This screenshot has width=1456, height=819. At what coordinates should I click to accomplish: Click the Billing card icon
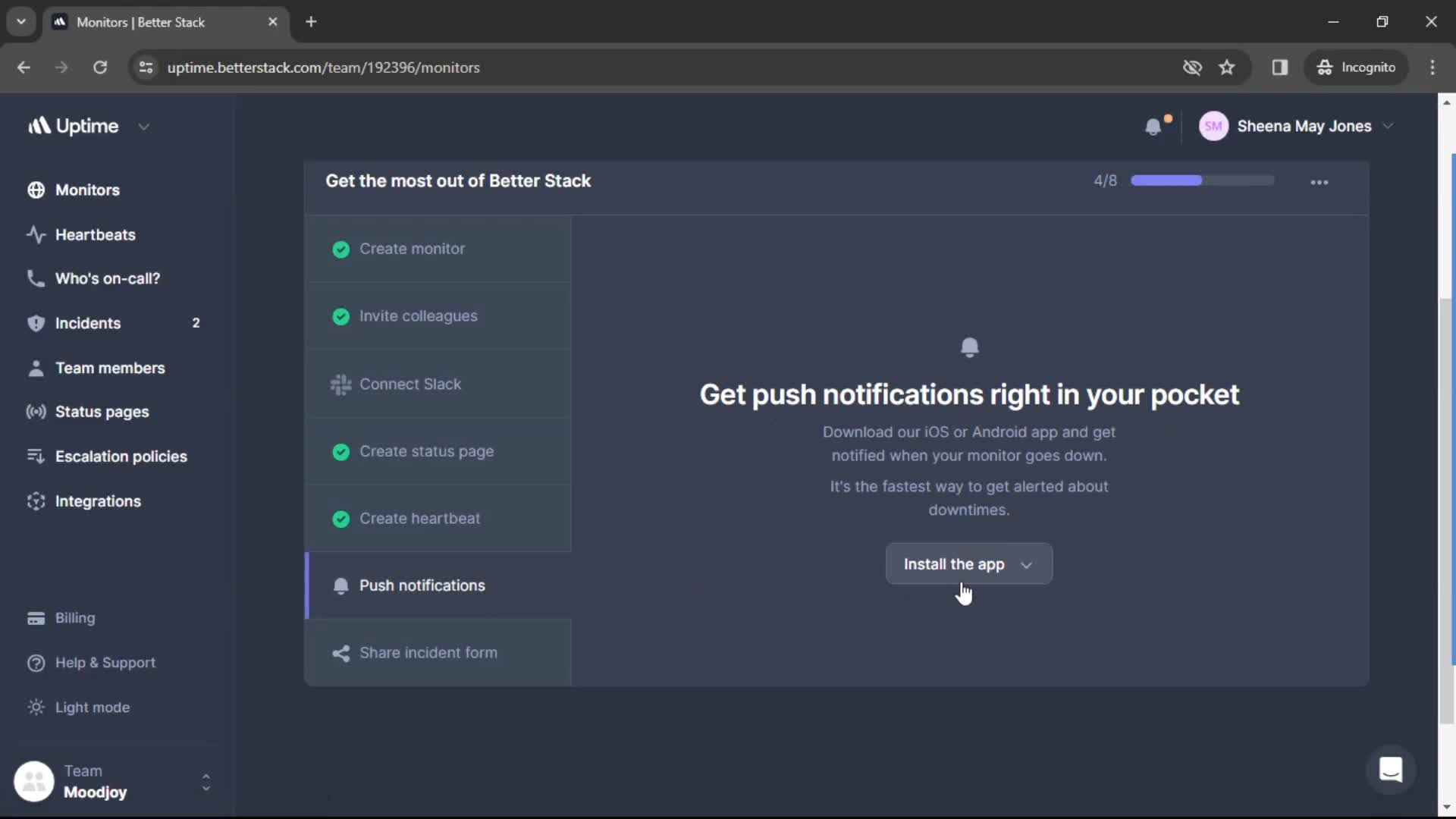[36, 618]
